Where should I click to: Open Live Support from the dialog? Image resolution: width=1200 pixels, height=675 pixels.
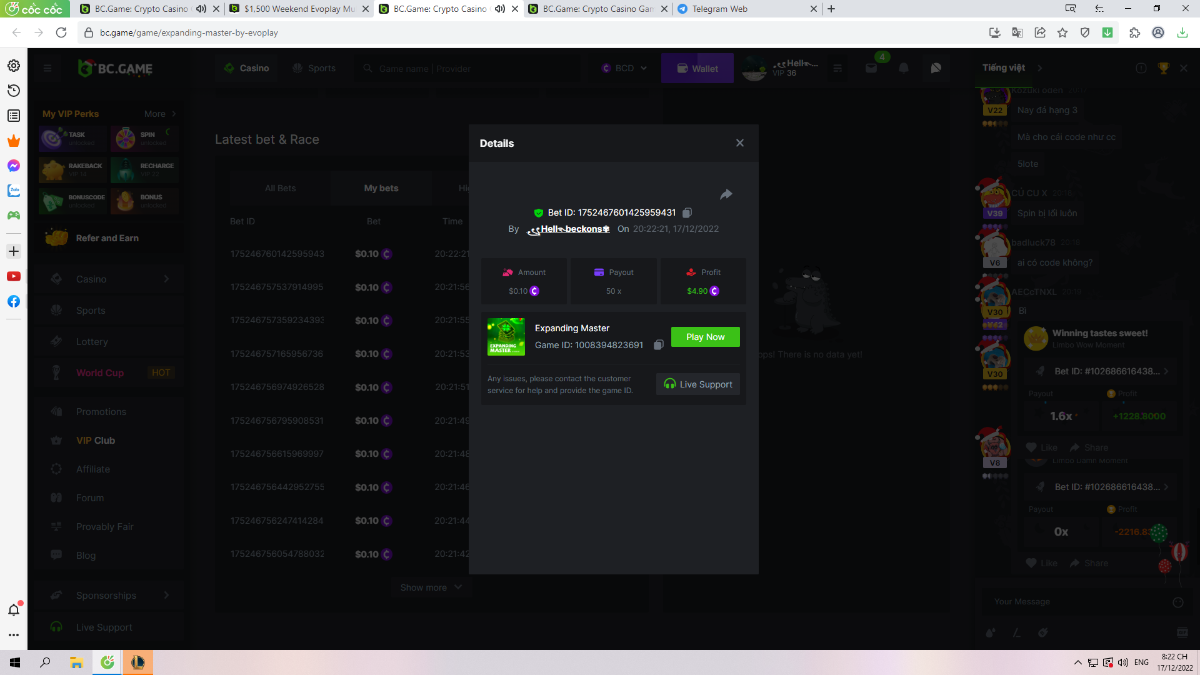pos(698,384)
